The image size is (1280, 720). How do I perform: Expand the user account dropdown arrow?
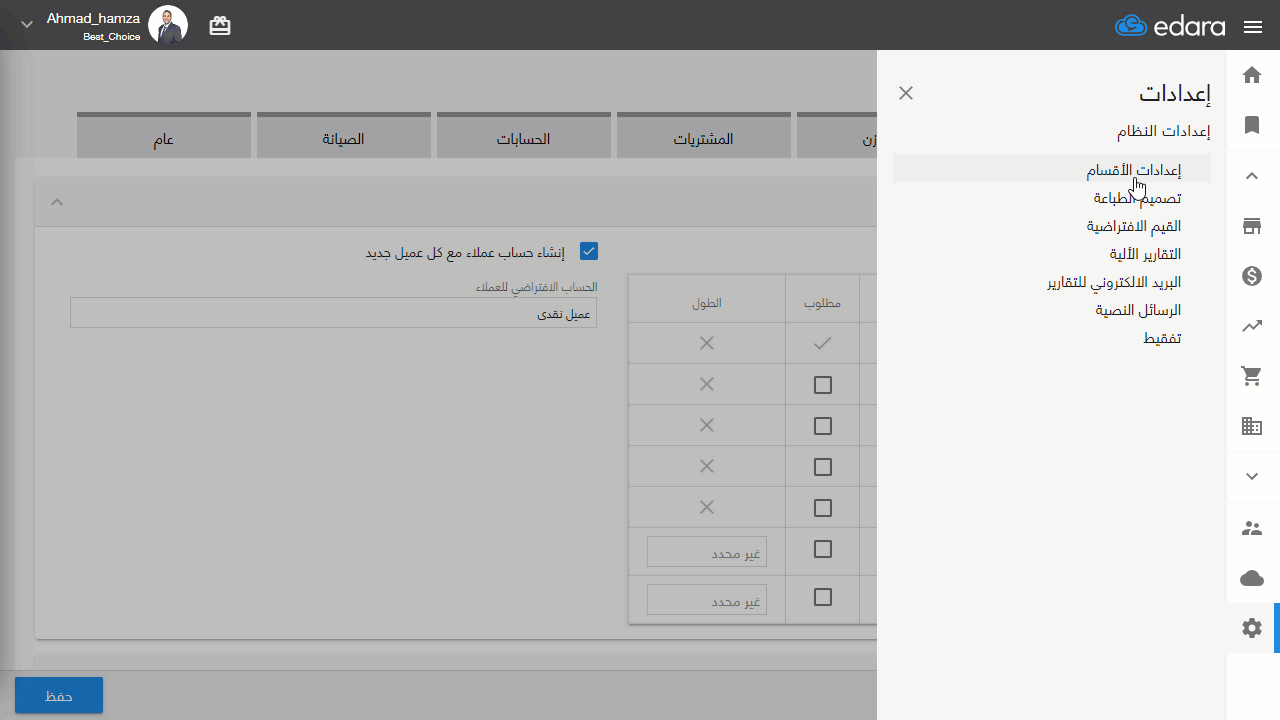(x=27, y=24)
